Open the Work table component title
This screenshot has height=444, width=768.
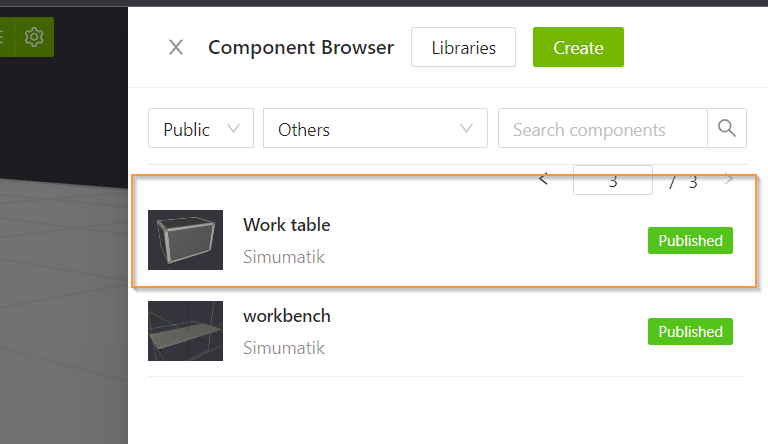[287, 225]
